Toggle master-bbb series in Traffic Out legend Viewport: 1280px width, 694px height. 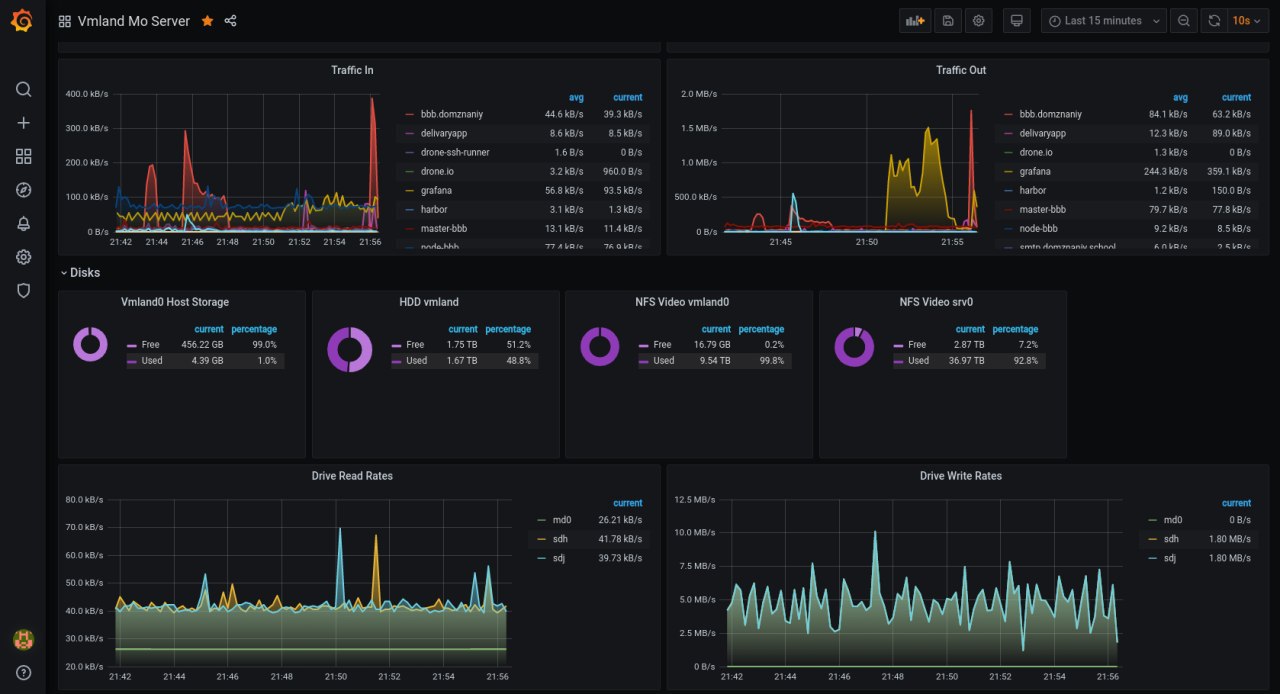[x=1043, y=209]
